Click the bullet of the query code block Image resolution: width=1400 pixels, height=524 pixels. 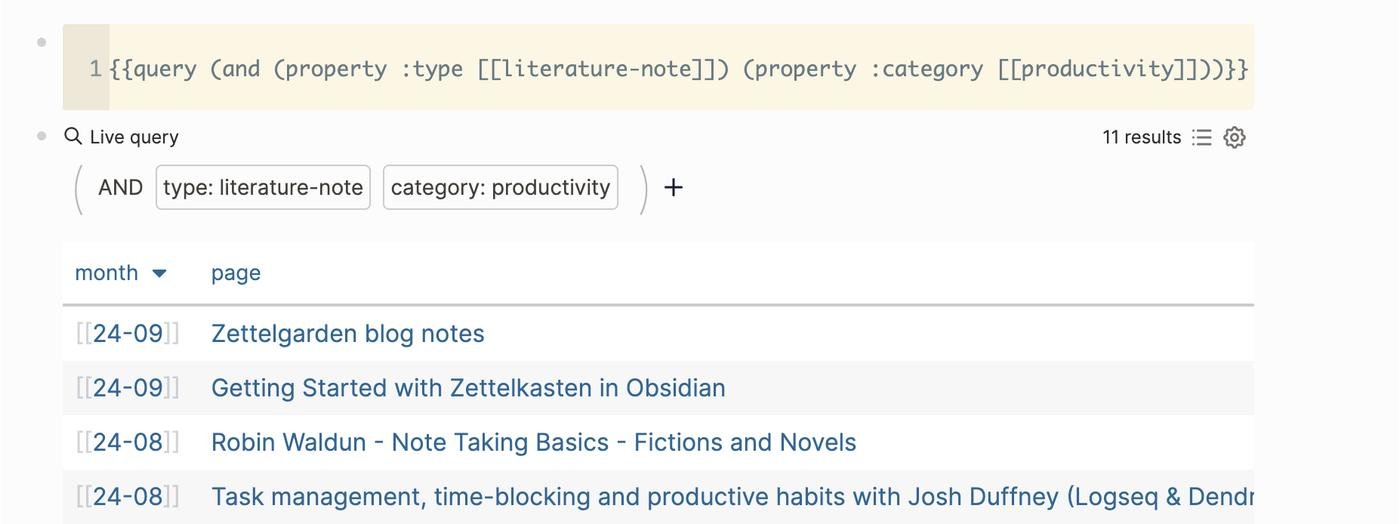pos(42,42)
